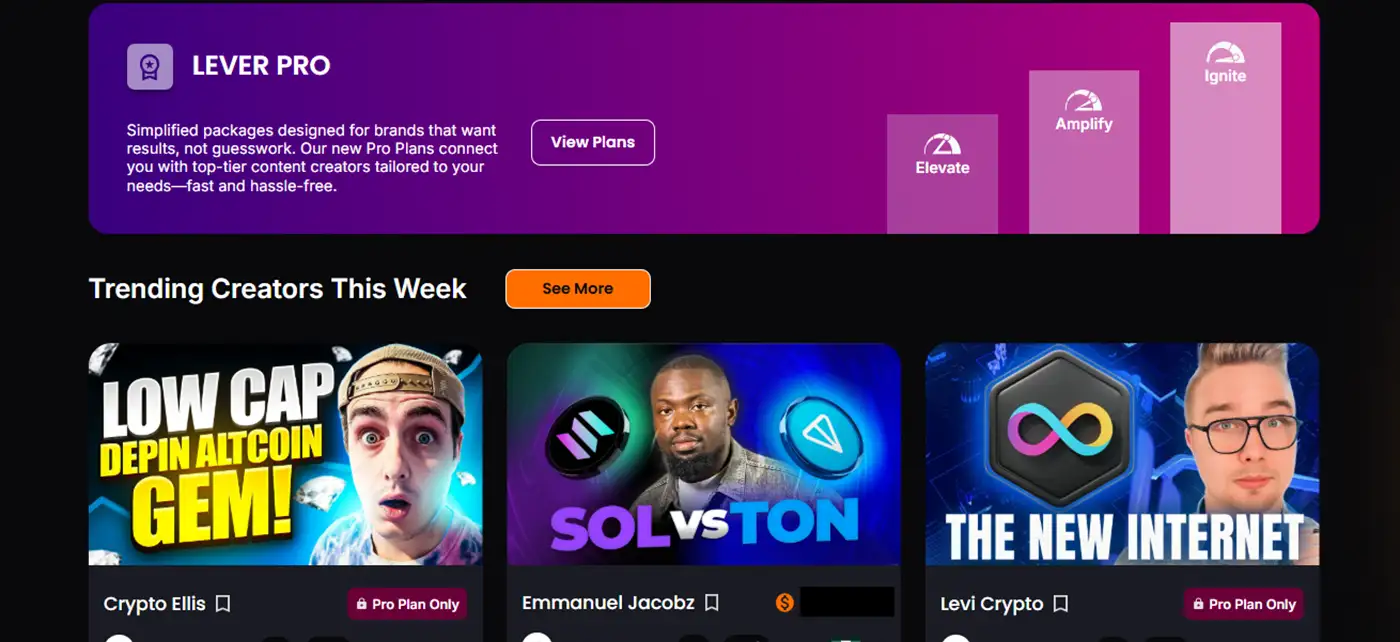The image size is (1400, 642).
Task: Click the Elevate gauge icon
Action: [x=942, y=145]
